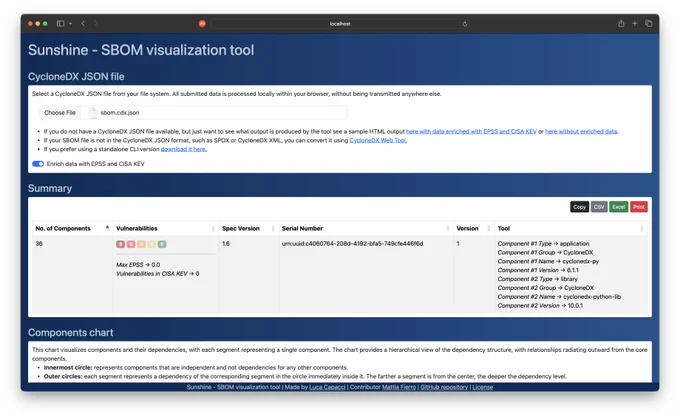The width and height of the screenshot is (680, 419).
Task: Click the components count value 36
Action: (x=39, y=244)
